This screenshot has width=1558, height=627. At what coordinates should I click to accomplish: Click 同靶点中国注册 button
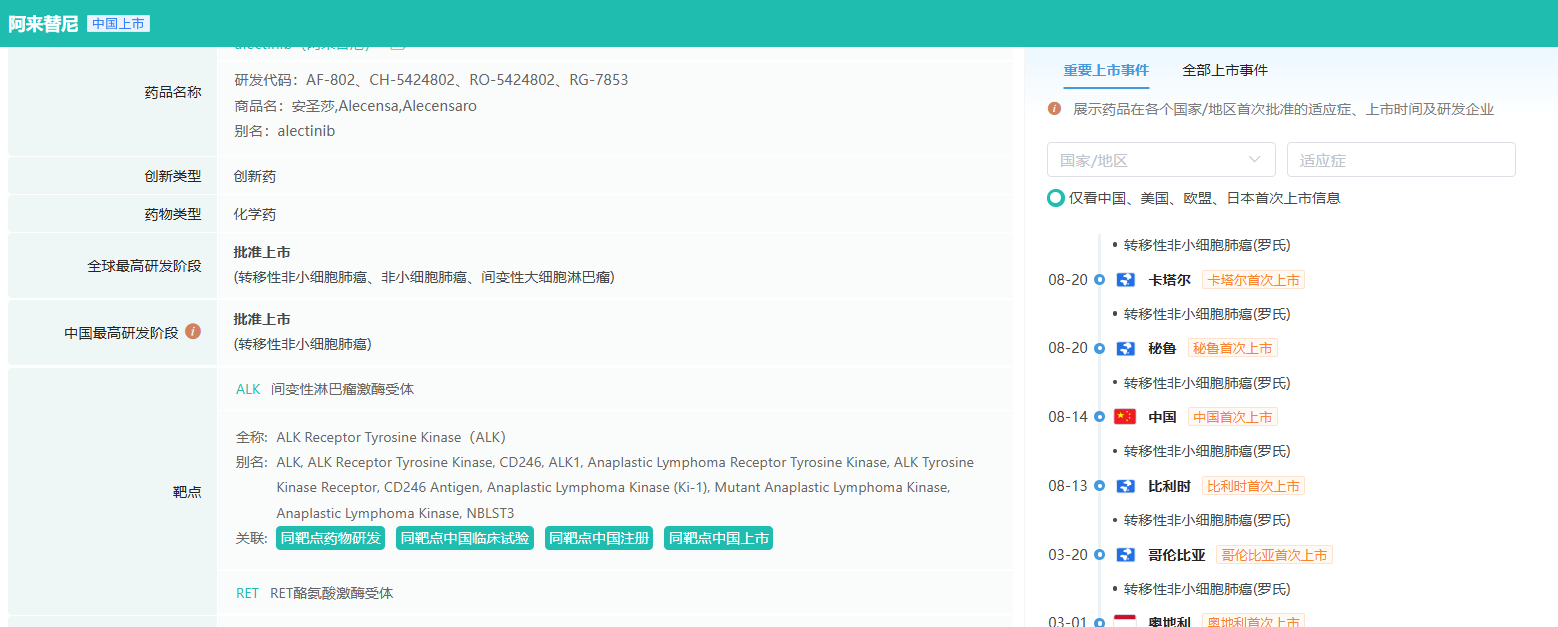click(599, 538)
